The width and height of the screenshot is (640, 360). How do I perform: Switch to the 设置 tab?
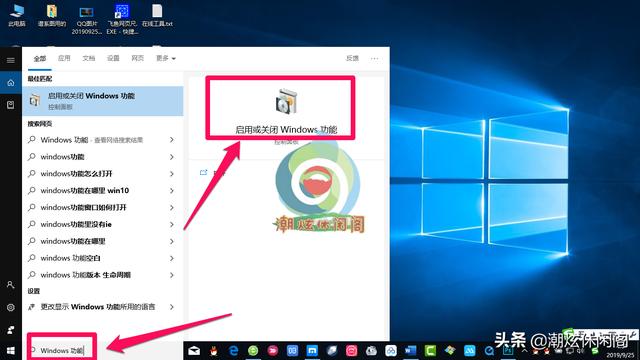pos(113,58)
